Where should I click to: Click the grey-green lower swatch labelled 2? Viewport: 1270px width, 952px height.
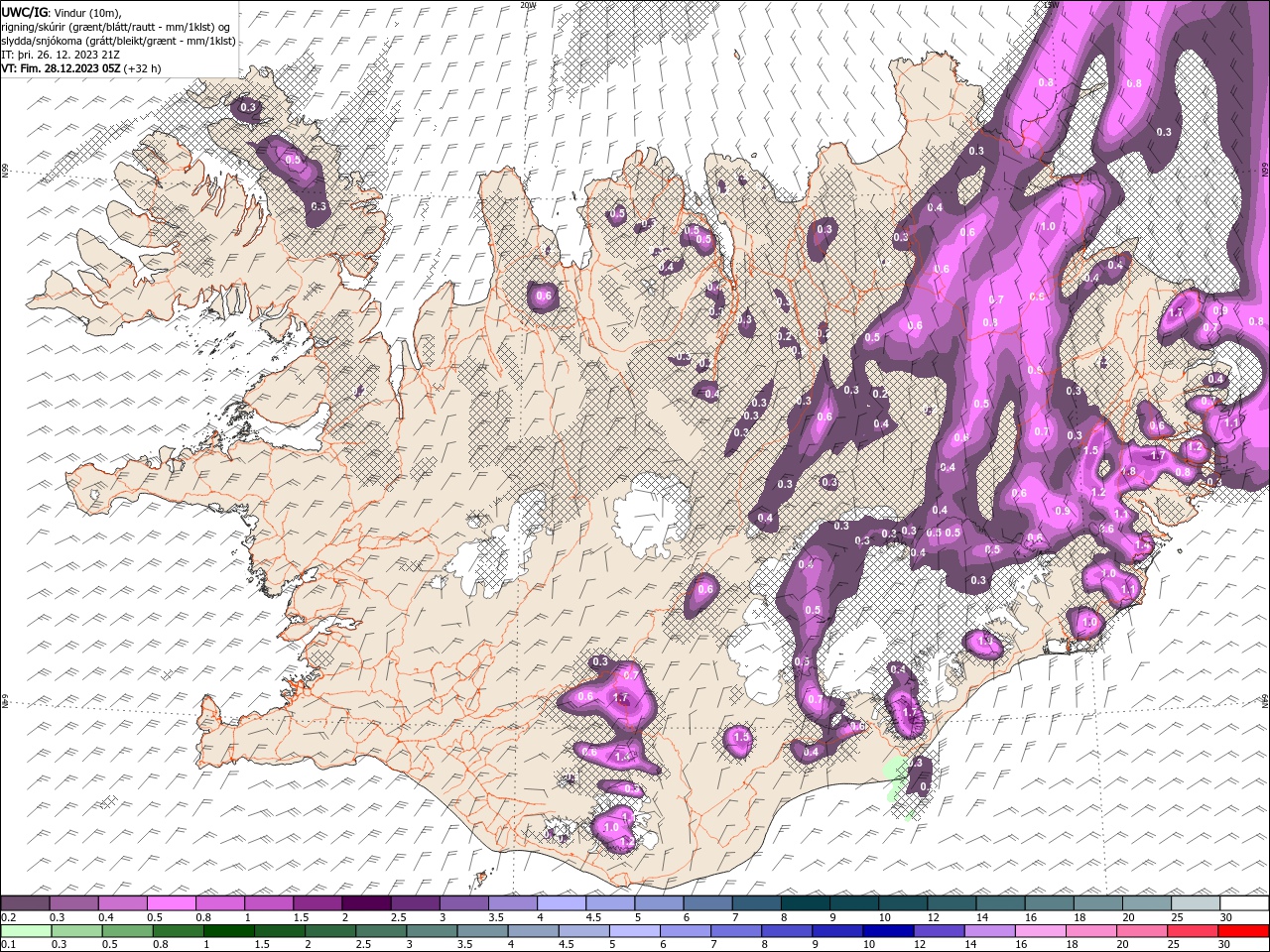tap(330, 931)
